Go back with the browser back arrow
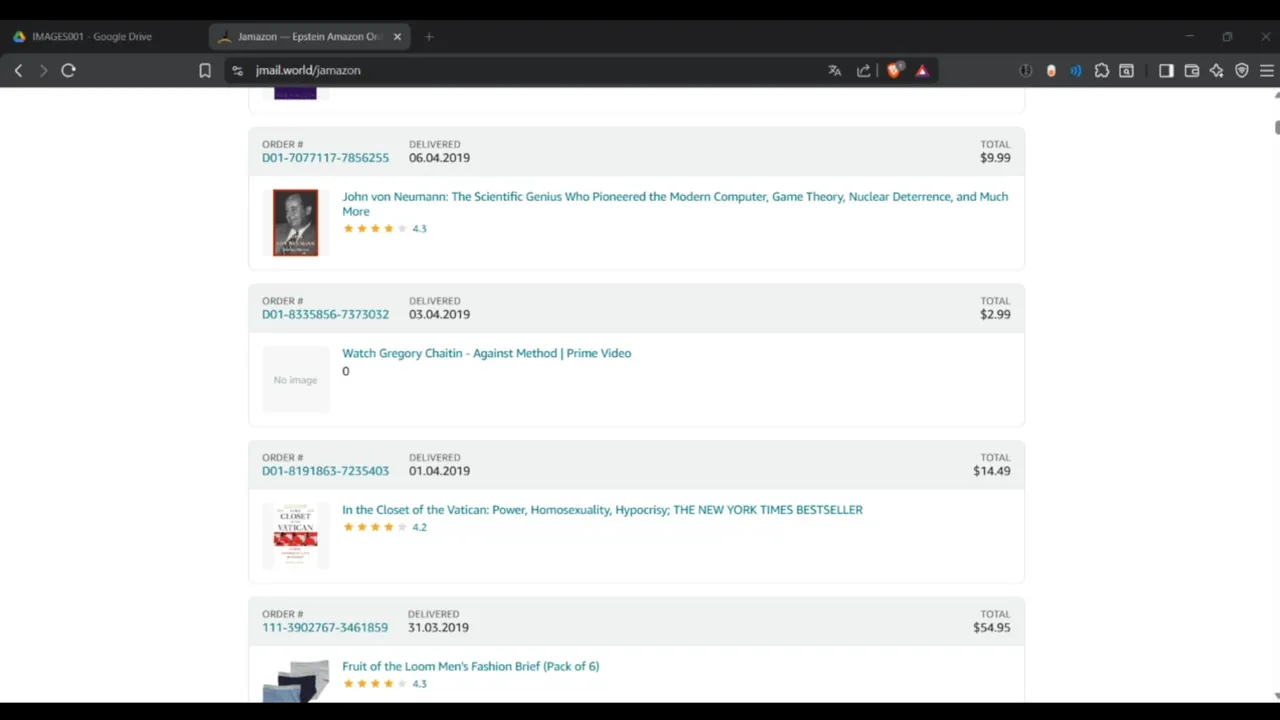The height and width of the screenshot is (720, 1280). pyautogui.click(x=18, y=71)
